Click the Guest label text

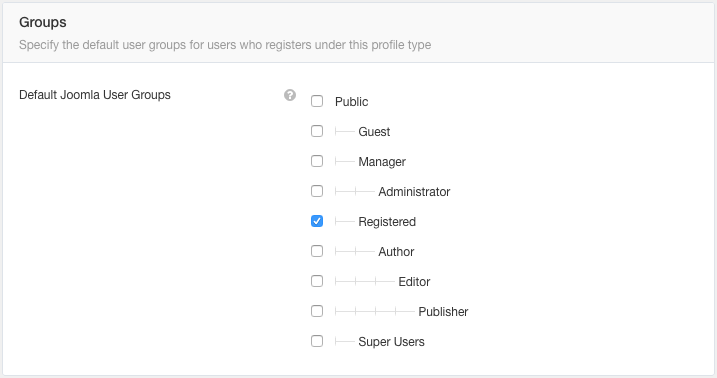point(374,132)
